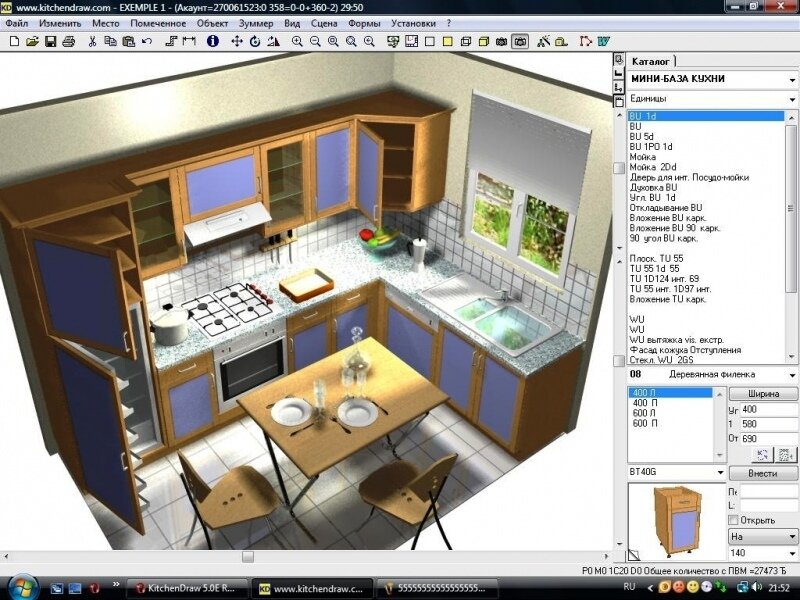
Task: Open the Файл menu
Action: pos(16,23)
